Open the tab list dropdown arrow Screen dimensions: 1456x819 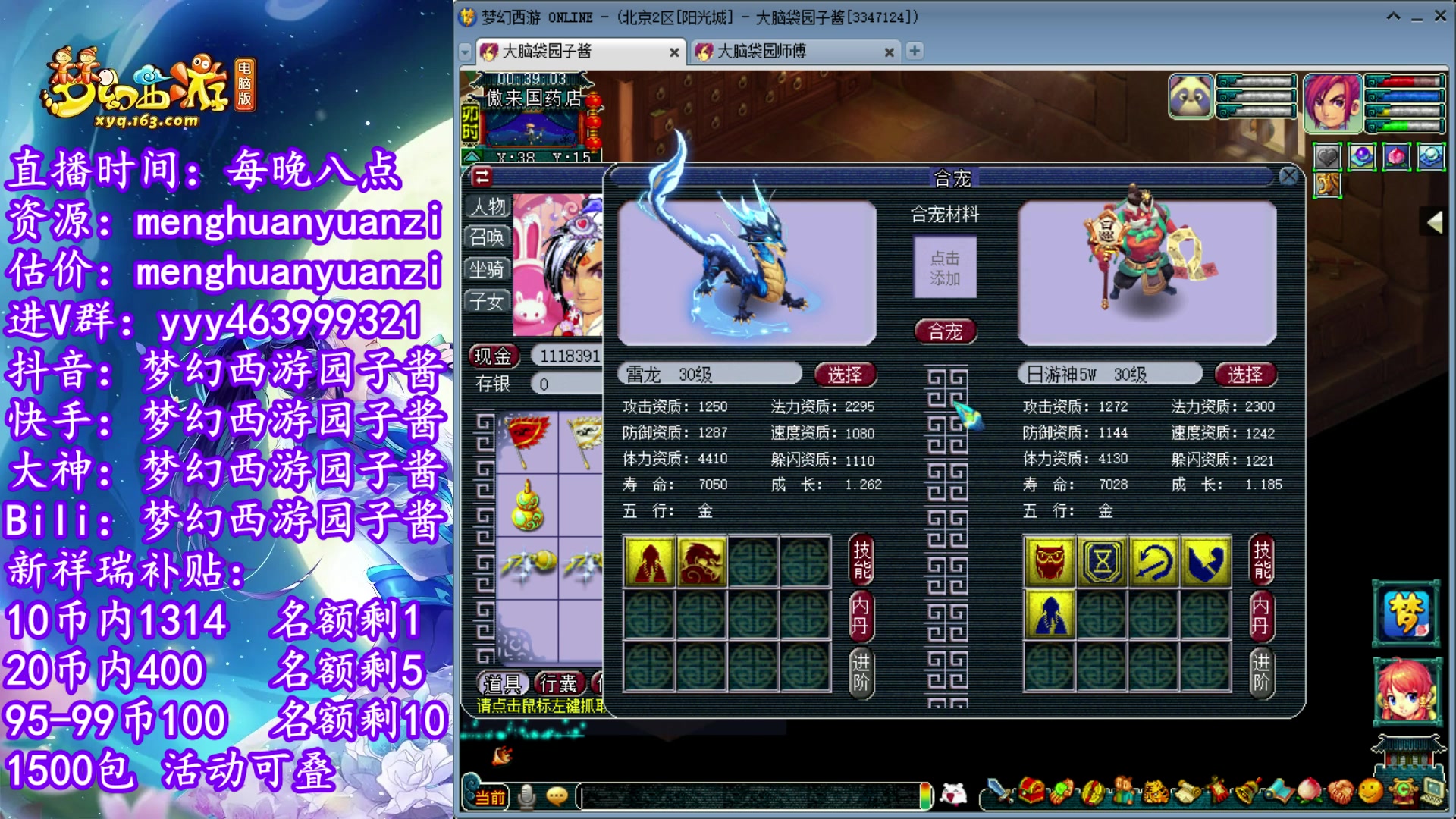466,52
